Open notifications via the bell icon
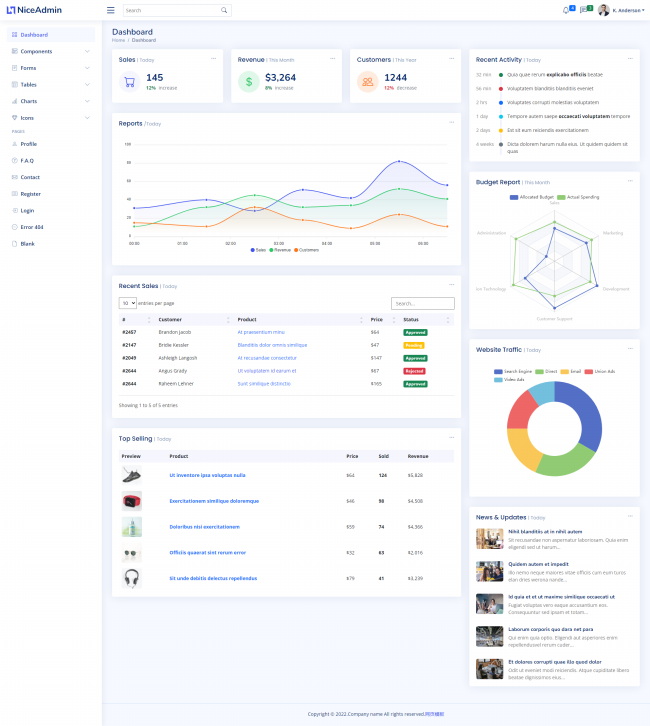The height and width of the screenshot is (726, 650). pos(566,10)
